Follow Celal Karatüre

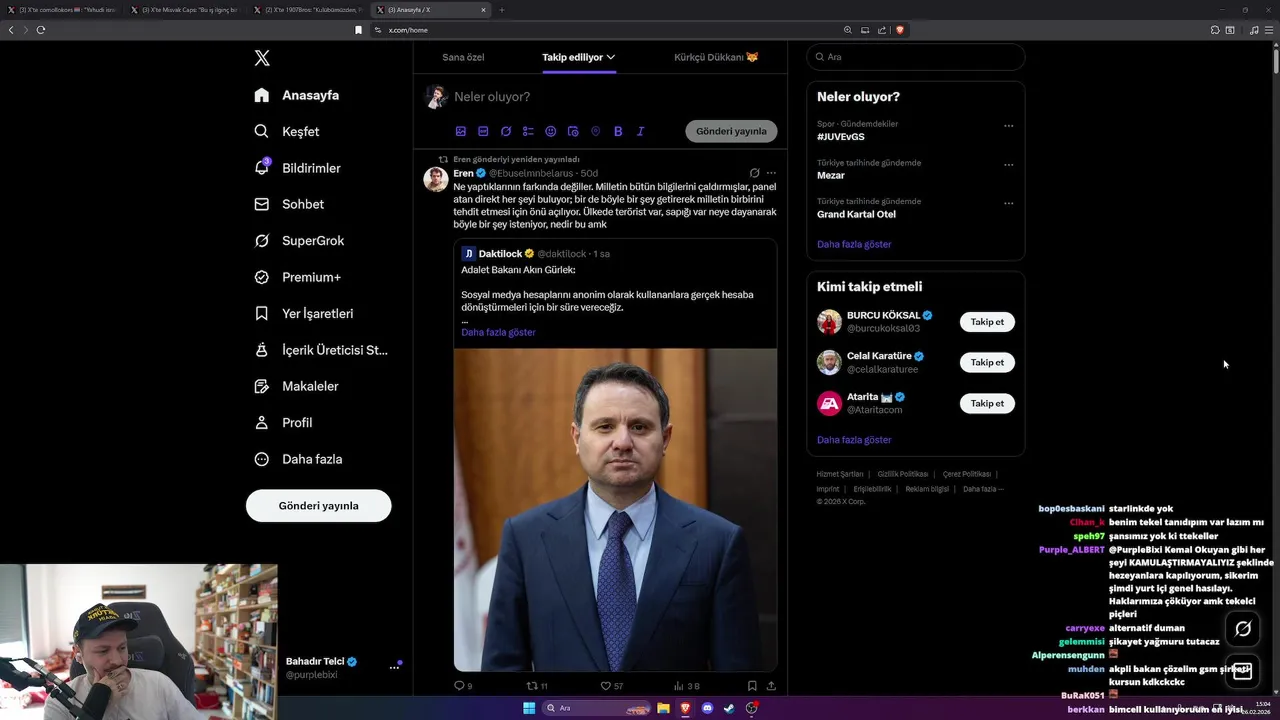(x=987, y=363)
